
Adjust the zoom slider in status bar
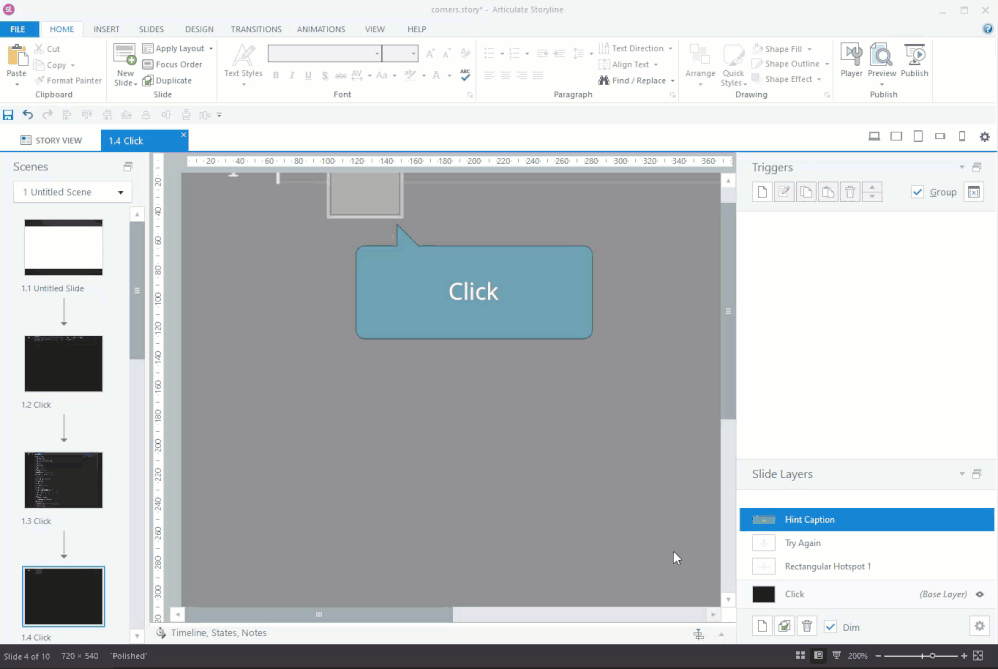tap(932, 656)
